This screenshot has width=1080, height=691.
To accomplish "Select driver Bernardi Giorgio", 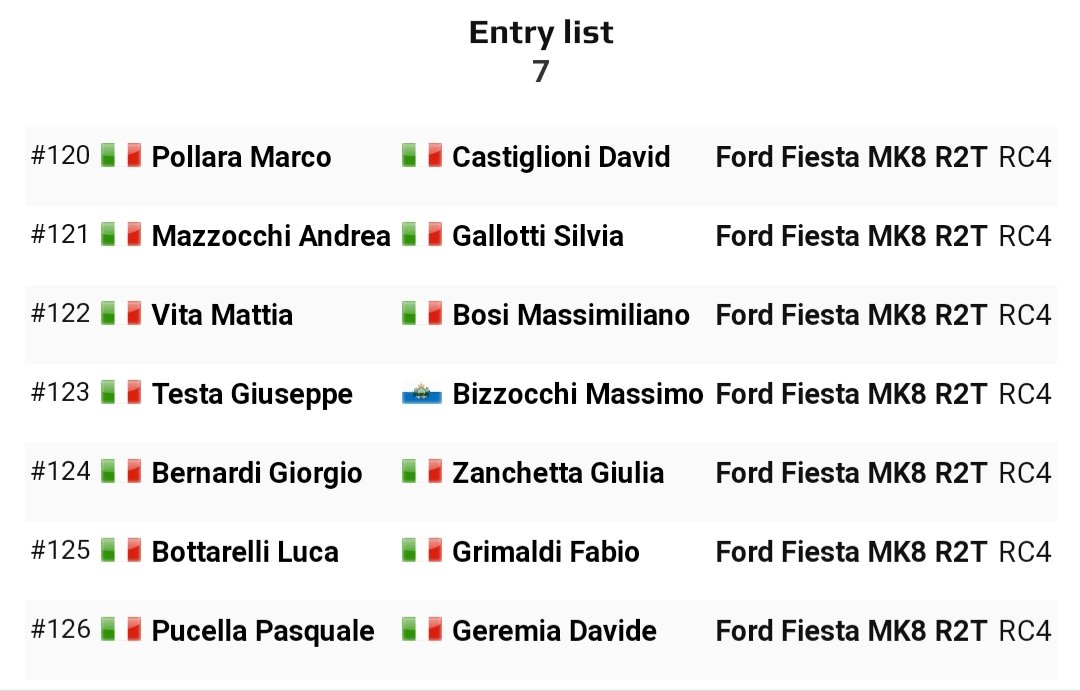I will (257, 473).
